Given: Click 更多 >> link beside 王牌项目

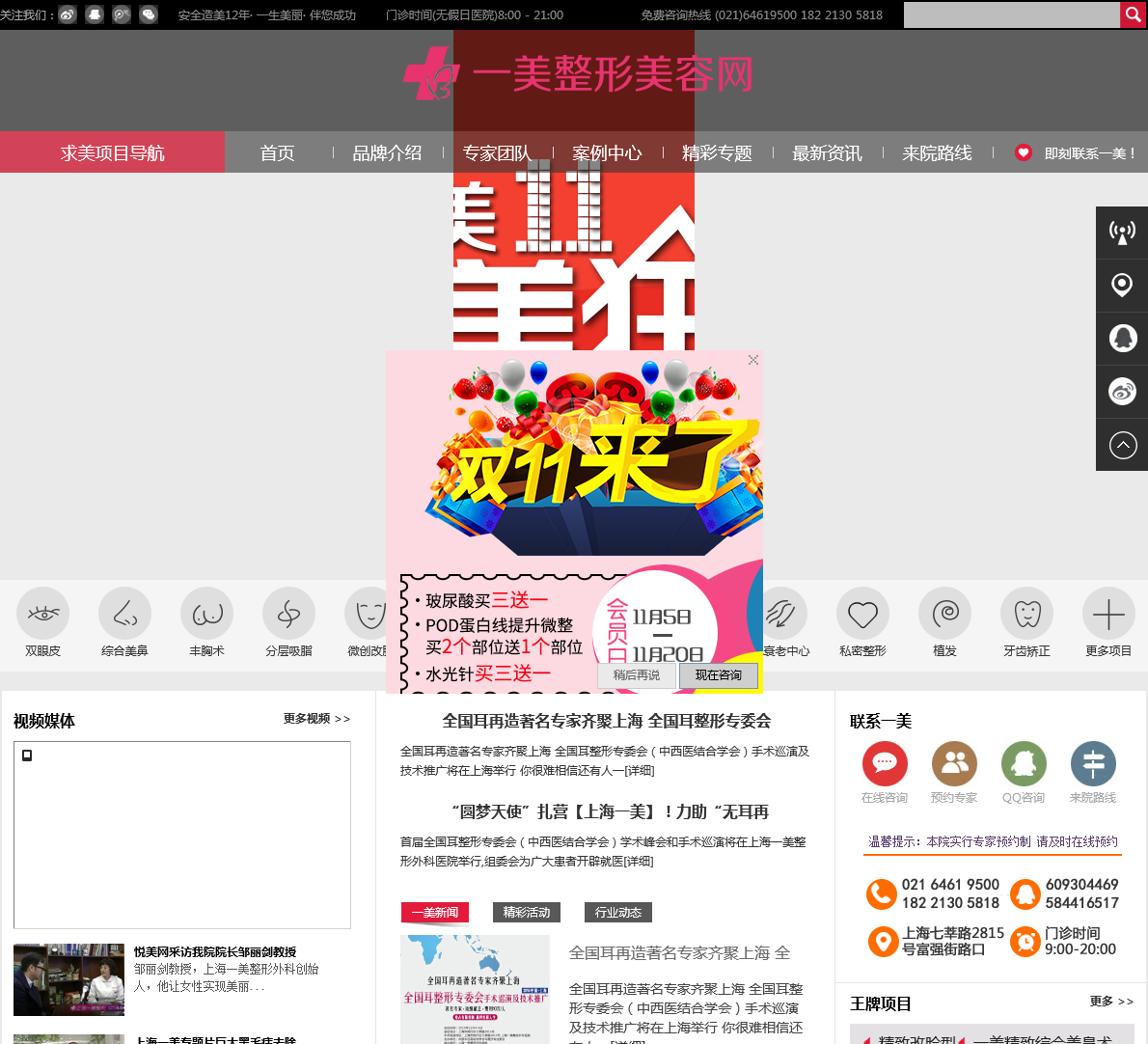Looking at the screenshot, I should click(1111, 1002).
